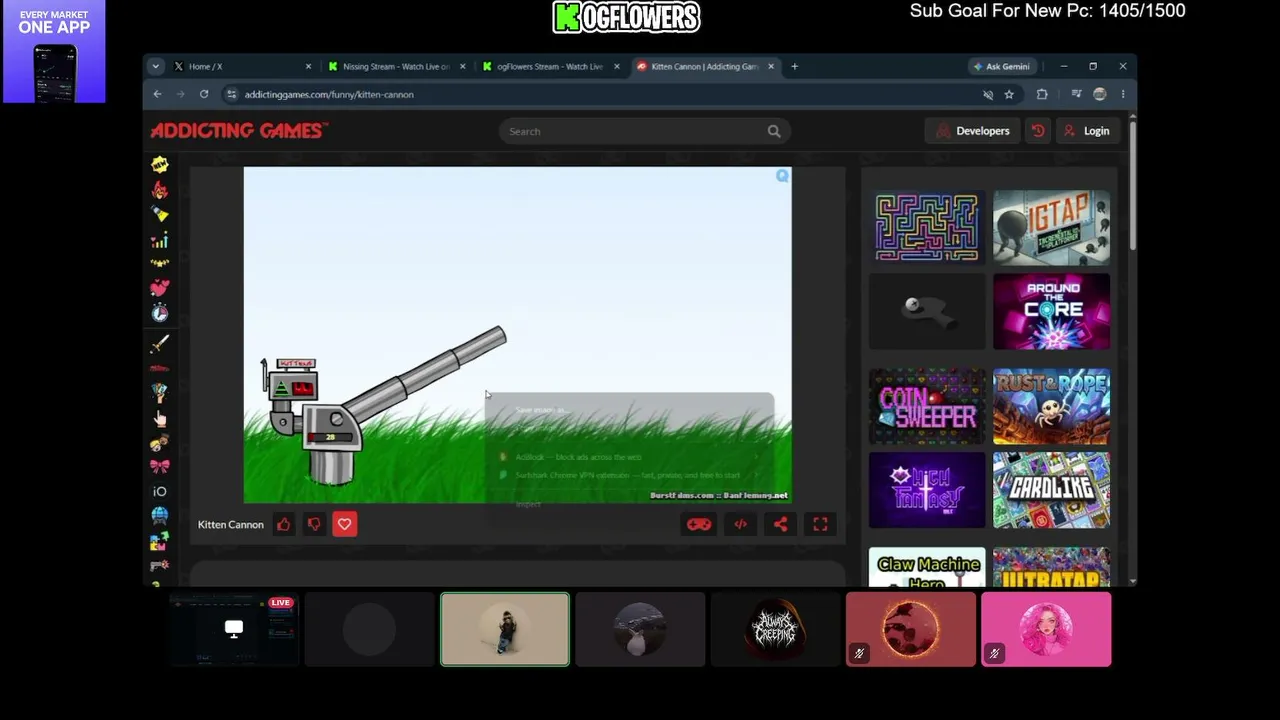
Task: Open the Rust & Rope game thumbnail
Action: [1051, 406]
